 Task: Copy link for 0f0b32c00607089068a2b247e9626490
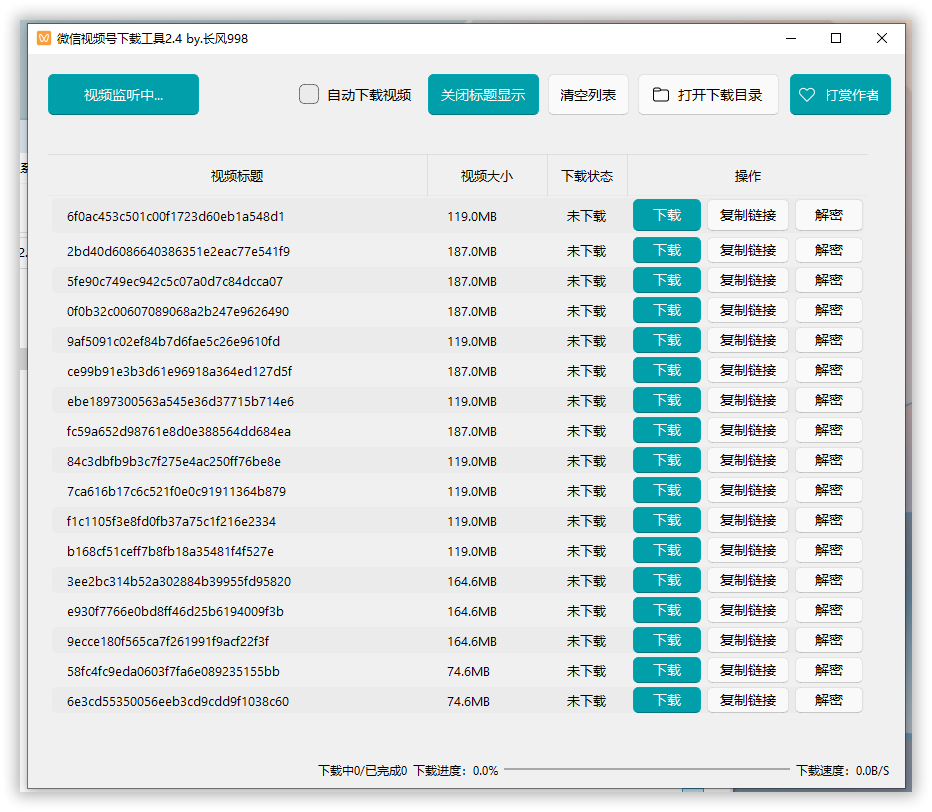click(748, 310)
